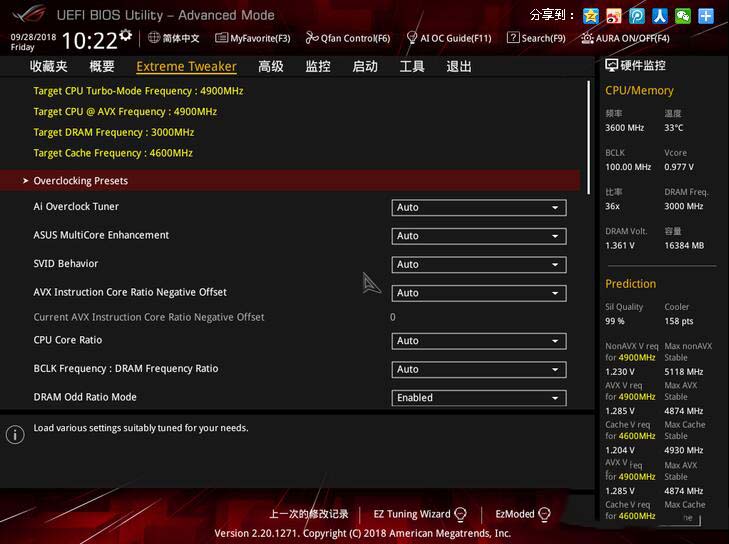Image resolution: width=729 pixels, height=544 pixels.
Task: Open MyFavorite(F3) menu
Action: click(x=253, y=38)
